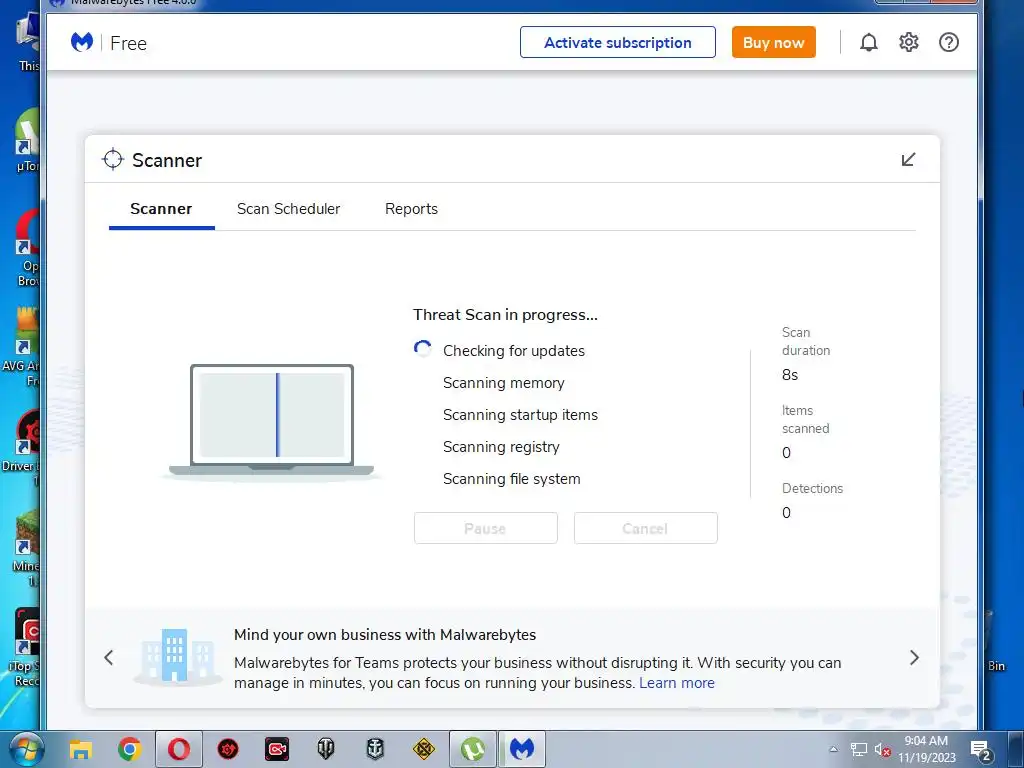Click network status tray icon
The width and height of the screenshot is (1024, 768).
coord(859,750)
